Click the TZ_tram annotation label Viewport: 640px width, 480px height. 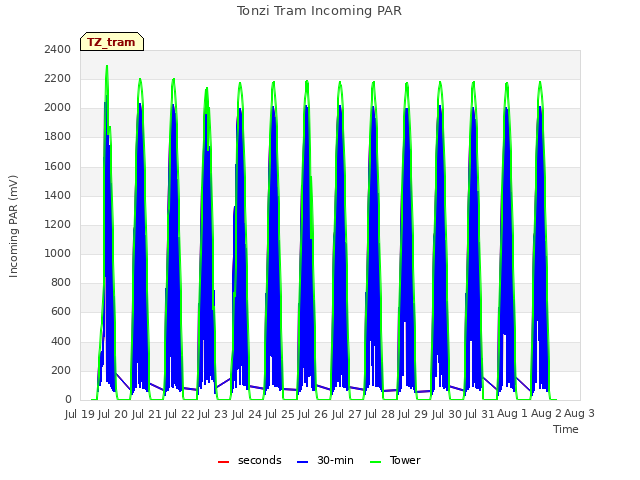pos(112,42)
